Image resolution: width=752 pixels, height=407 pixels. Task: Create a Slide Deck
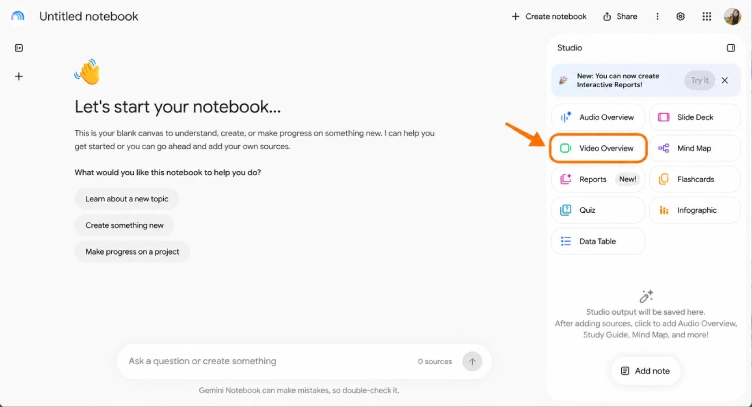click(x=695, y=117)
